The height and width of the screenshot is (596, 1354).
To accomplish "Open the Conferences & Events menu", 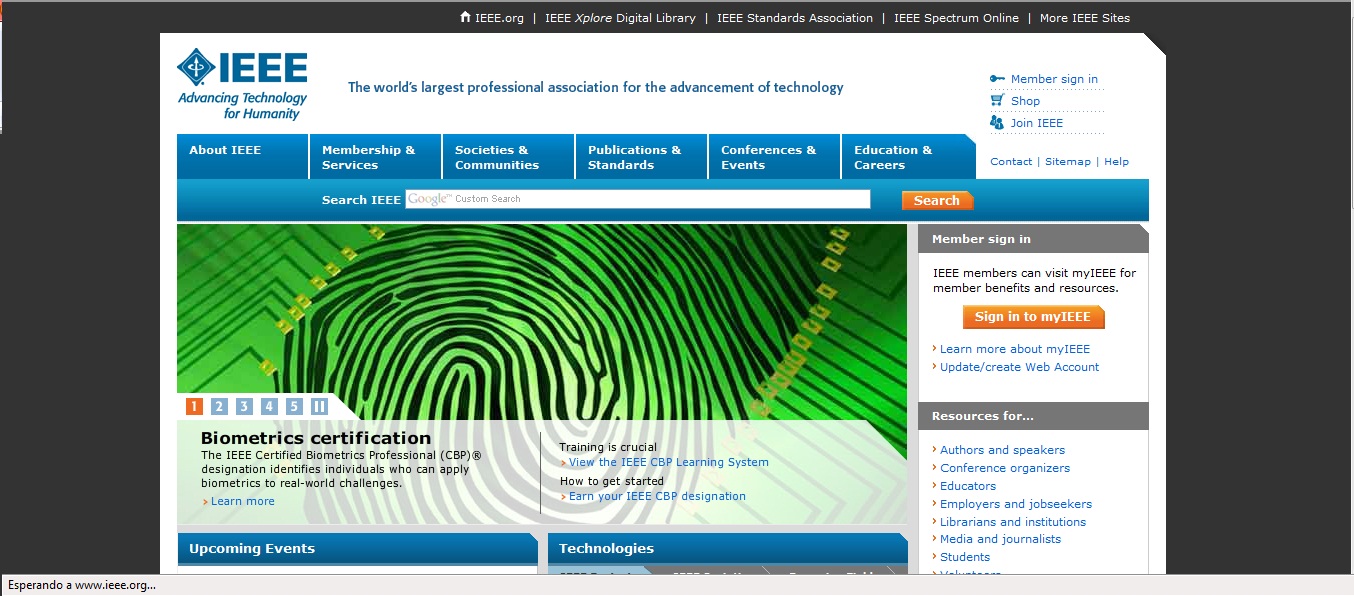I will (775, 157).
